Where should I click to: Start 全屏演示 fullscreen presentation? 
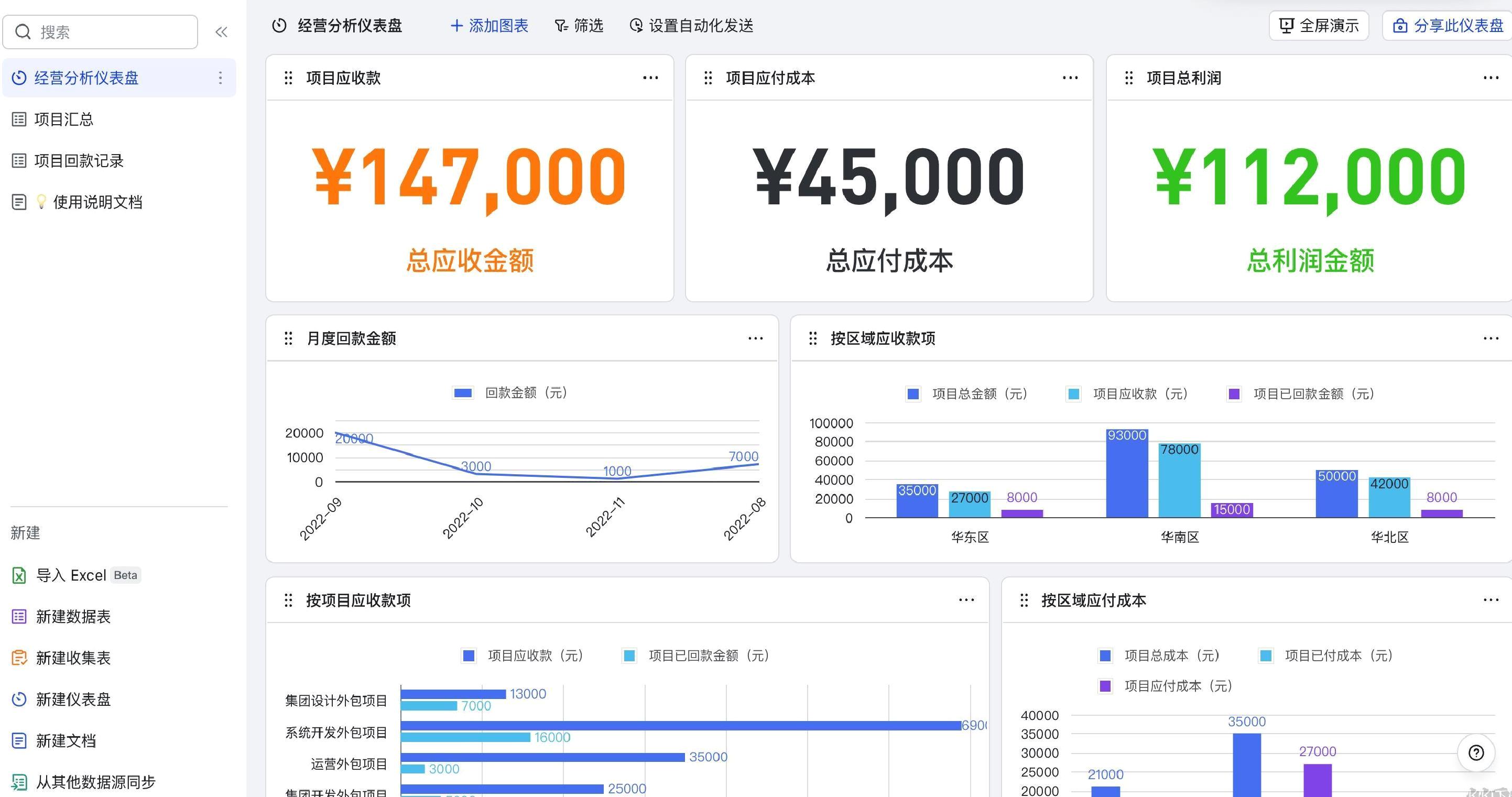coord(1318,26)
